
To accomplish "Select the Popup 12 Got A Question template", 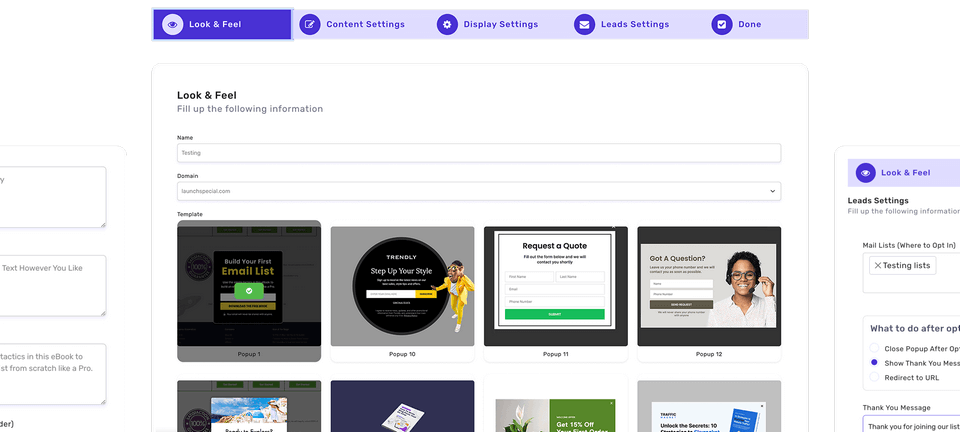I will pos(709,291).
